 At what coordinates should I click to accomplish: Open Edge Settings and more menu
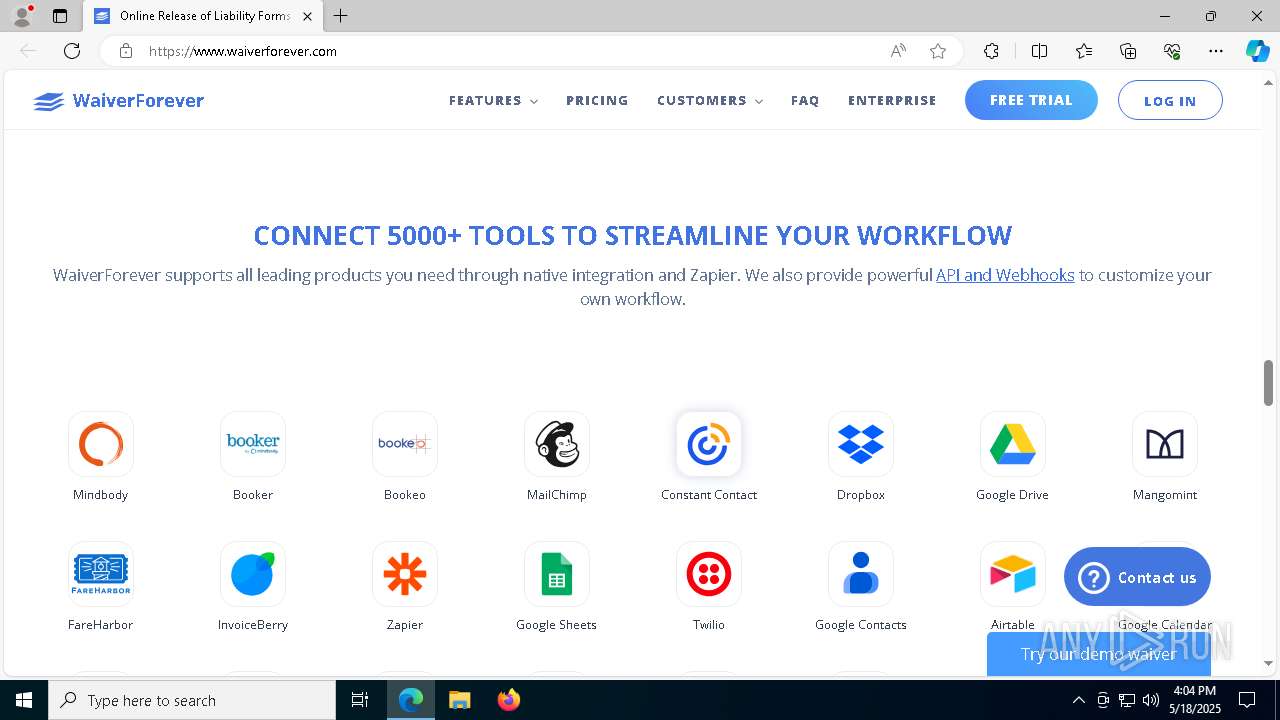[1216, 51]
